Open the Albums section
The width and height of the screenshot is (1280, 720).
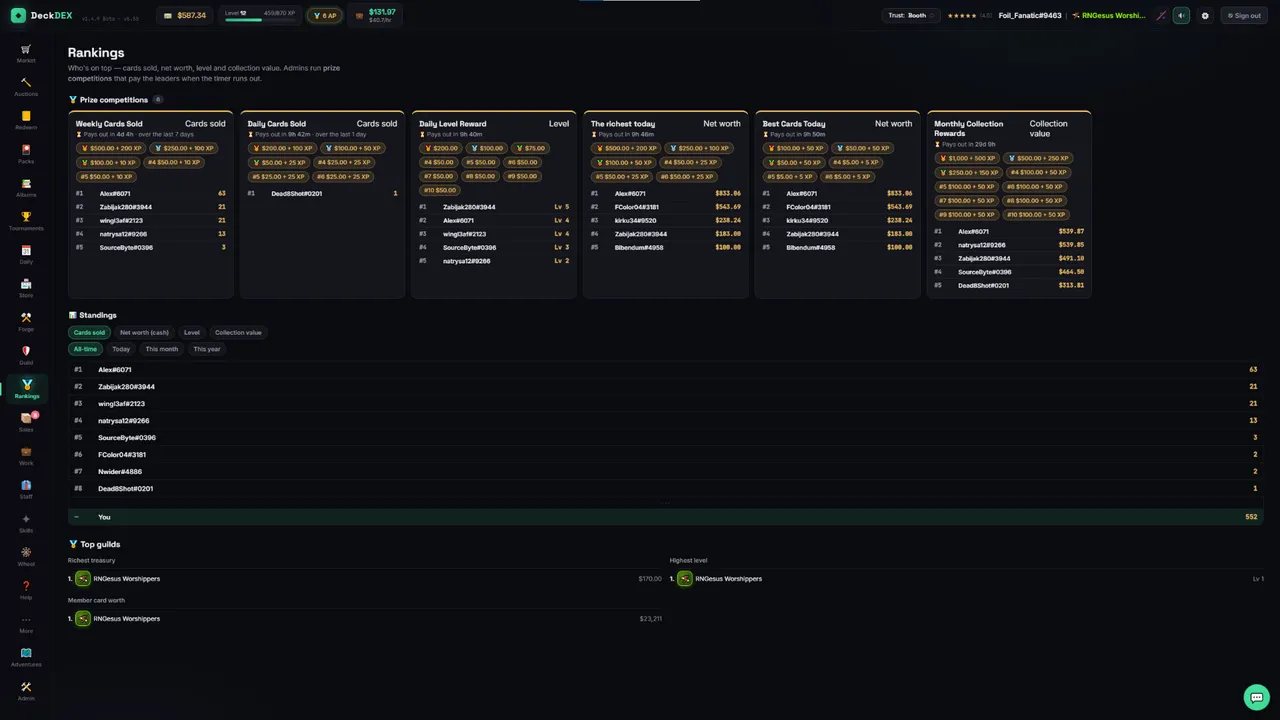point(26,187)
